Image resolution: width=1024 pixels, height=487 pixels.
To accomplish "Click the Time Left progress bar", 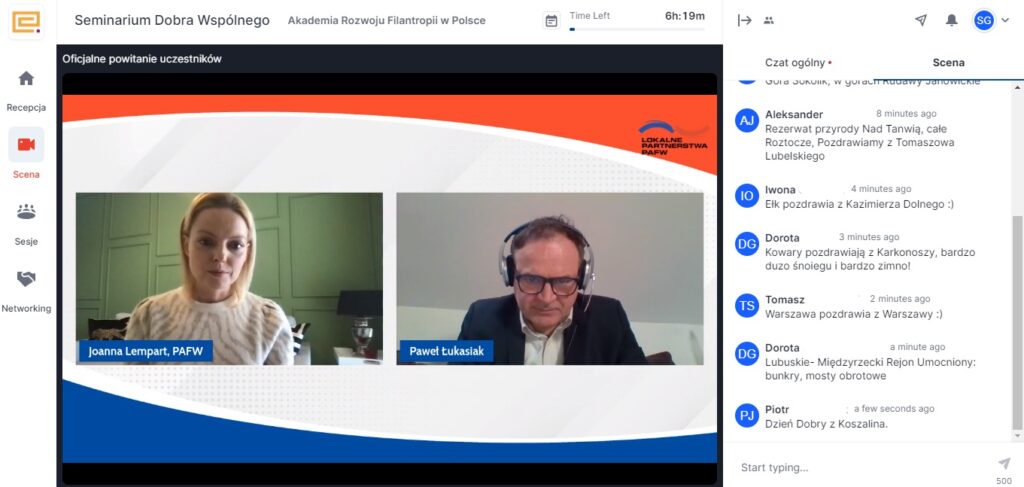I will [637, 29].
